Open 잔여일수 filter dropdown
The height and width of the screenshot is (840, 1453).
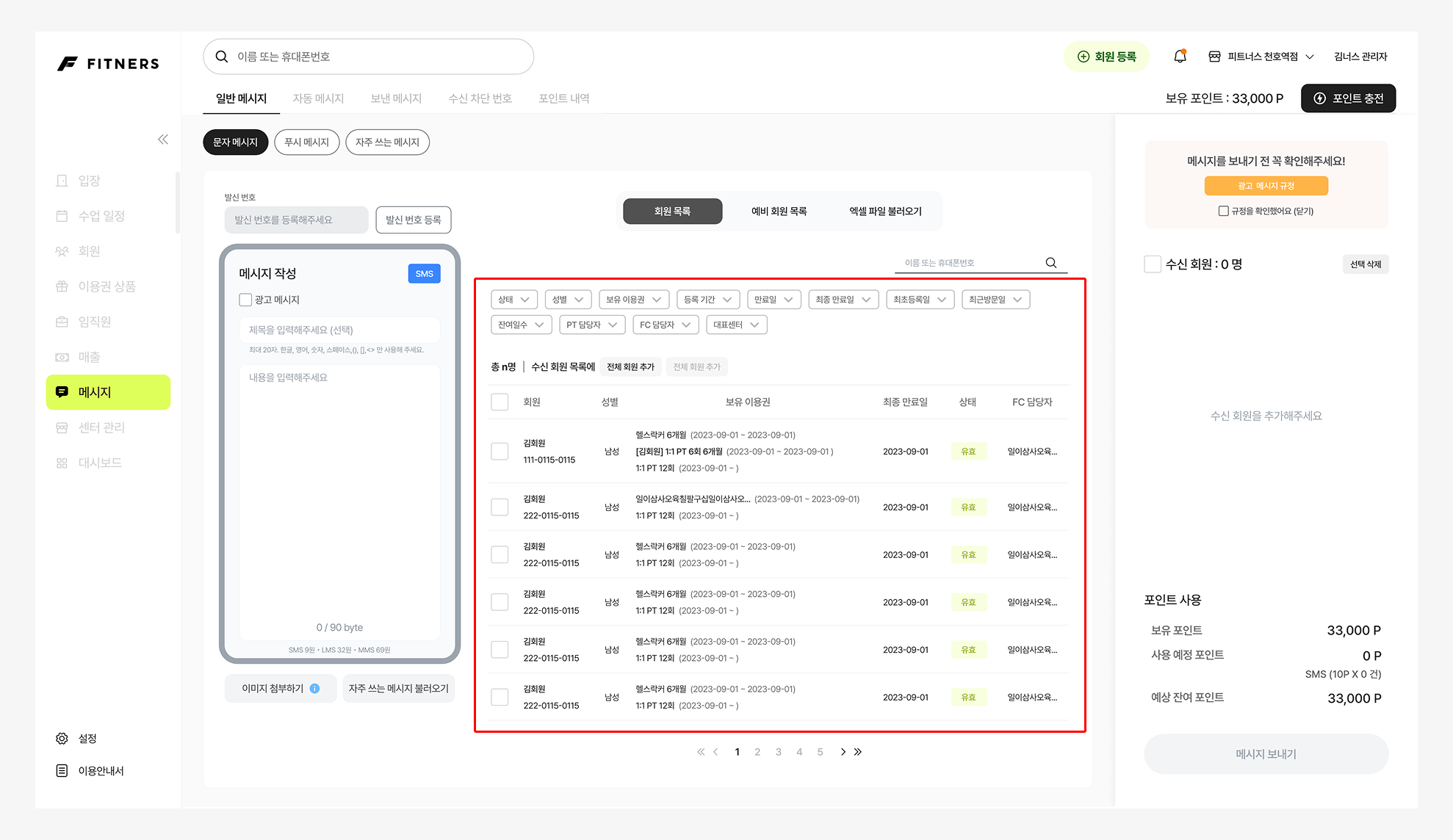[x=521, y=325]
